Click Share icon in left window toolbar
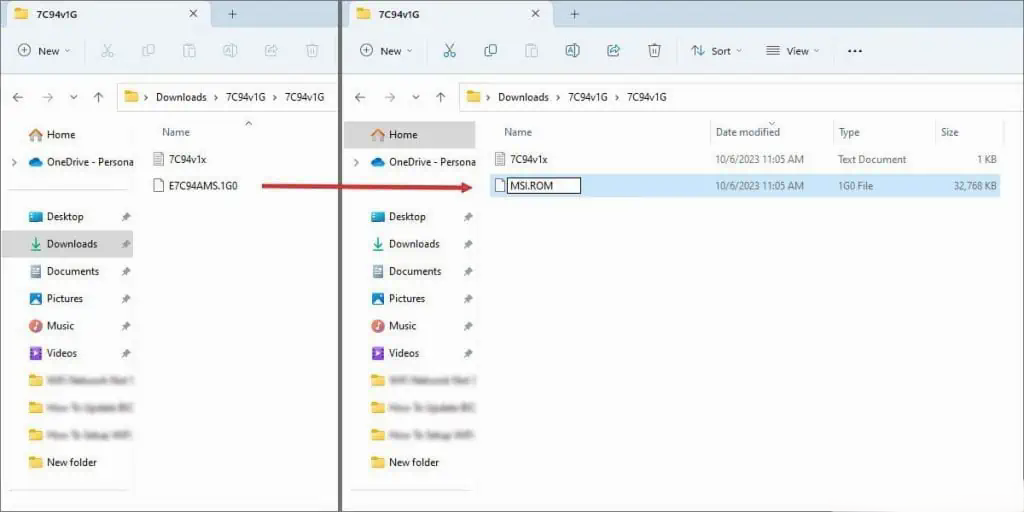 (271, 51)
